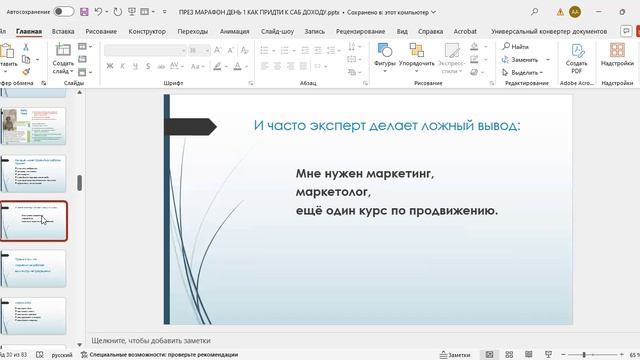Image resolution: width=640 pixels, height=360 pixels.
Task: Activate the Format Painter brush
Action: coord(26,72)
